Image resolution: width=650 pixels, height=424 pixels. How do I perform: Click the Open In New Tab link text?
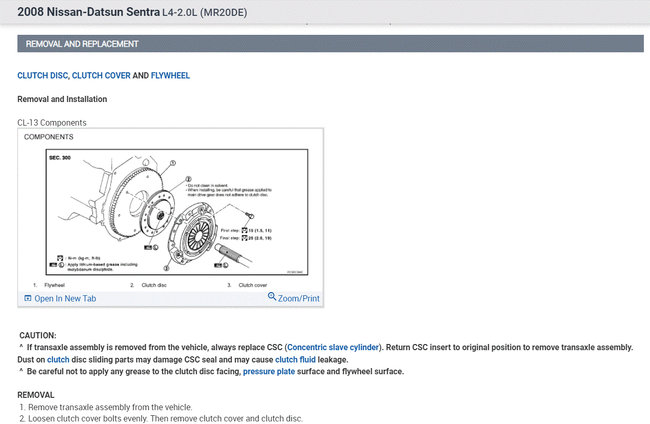(x=65, y=298)
